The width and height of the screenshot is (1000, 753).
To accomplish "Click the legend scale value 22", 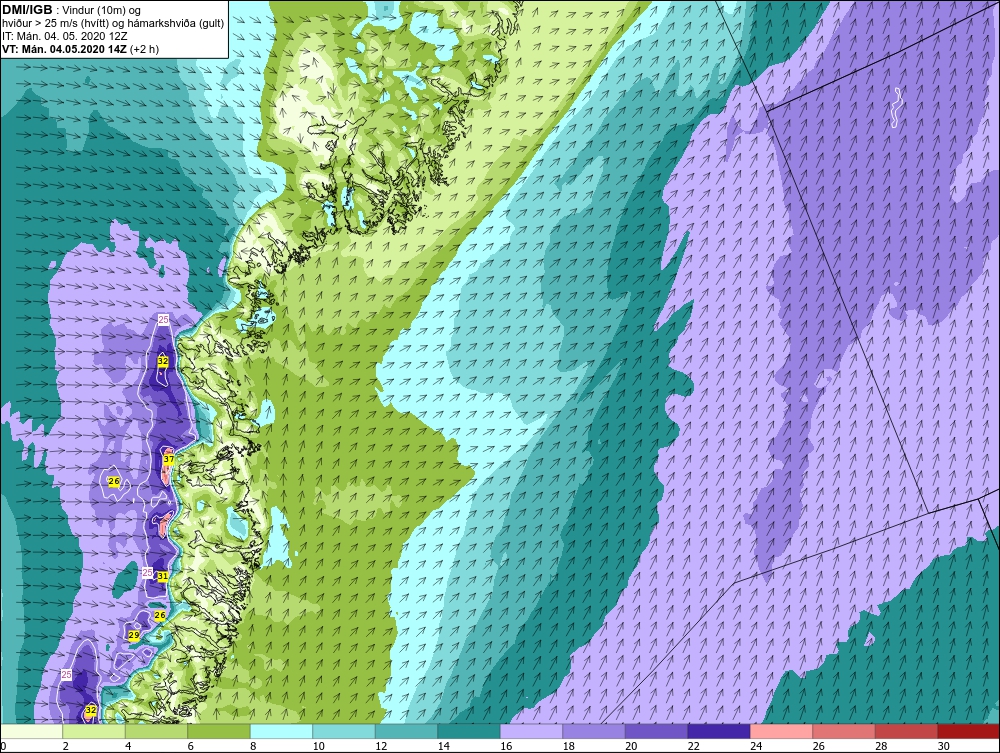I will pos(693,746).
